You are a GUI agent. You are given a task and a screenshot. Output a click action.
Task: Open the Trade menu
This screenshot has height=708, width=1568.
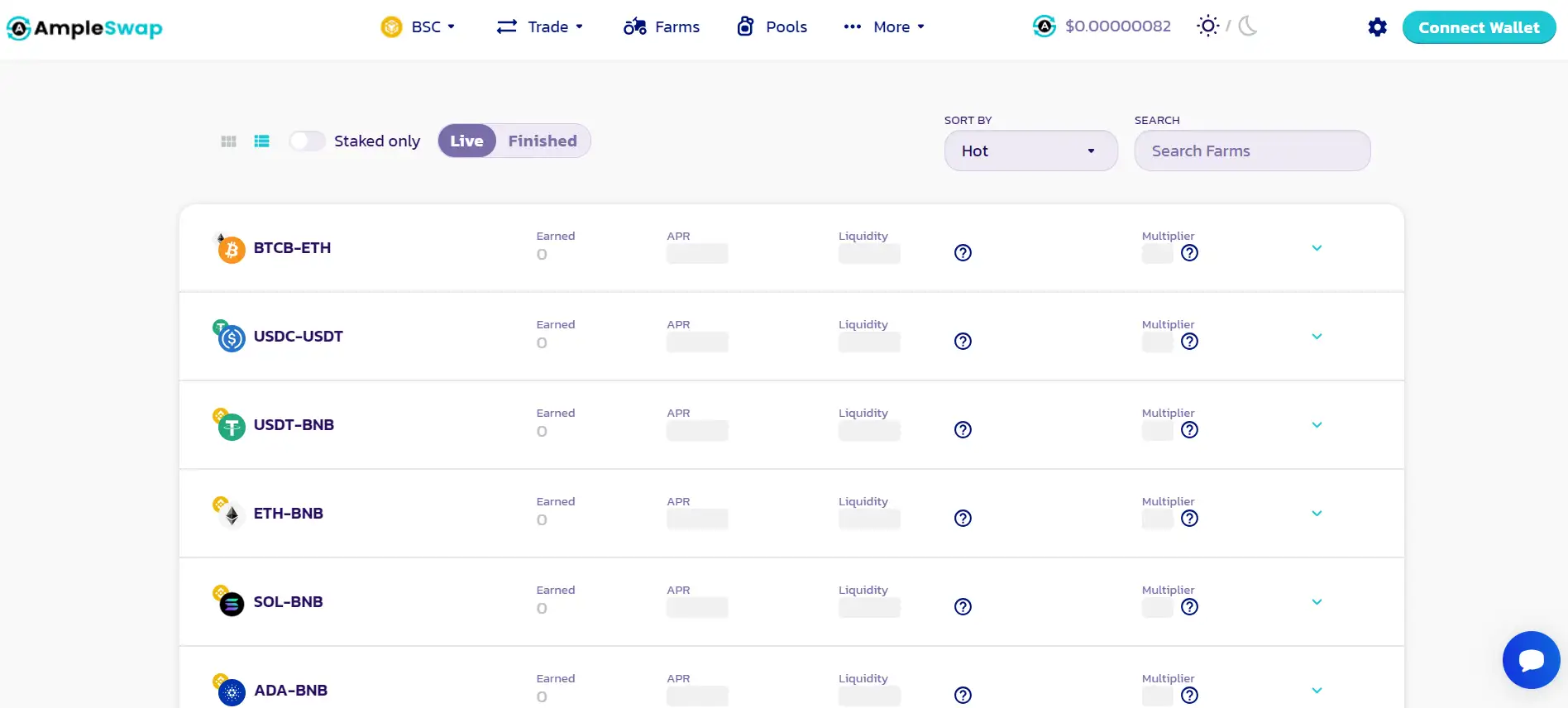[x=540, y=27]
